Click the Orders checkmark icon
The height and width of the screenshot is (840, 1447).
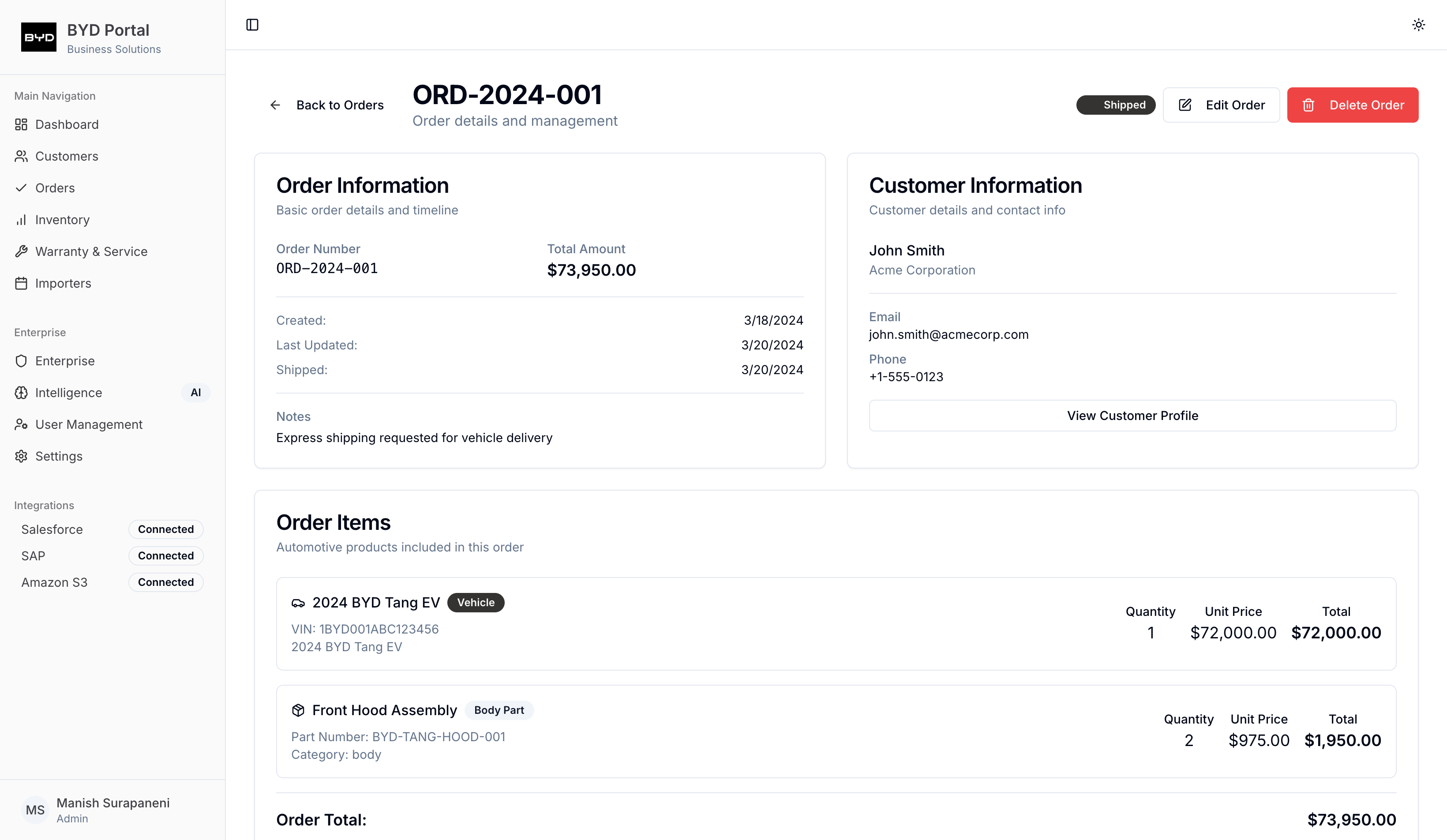click(x=21, y=188)
